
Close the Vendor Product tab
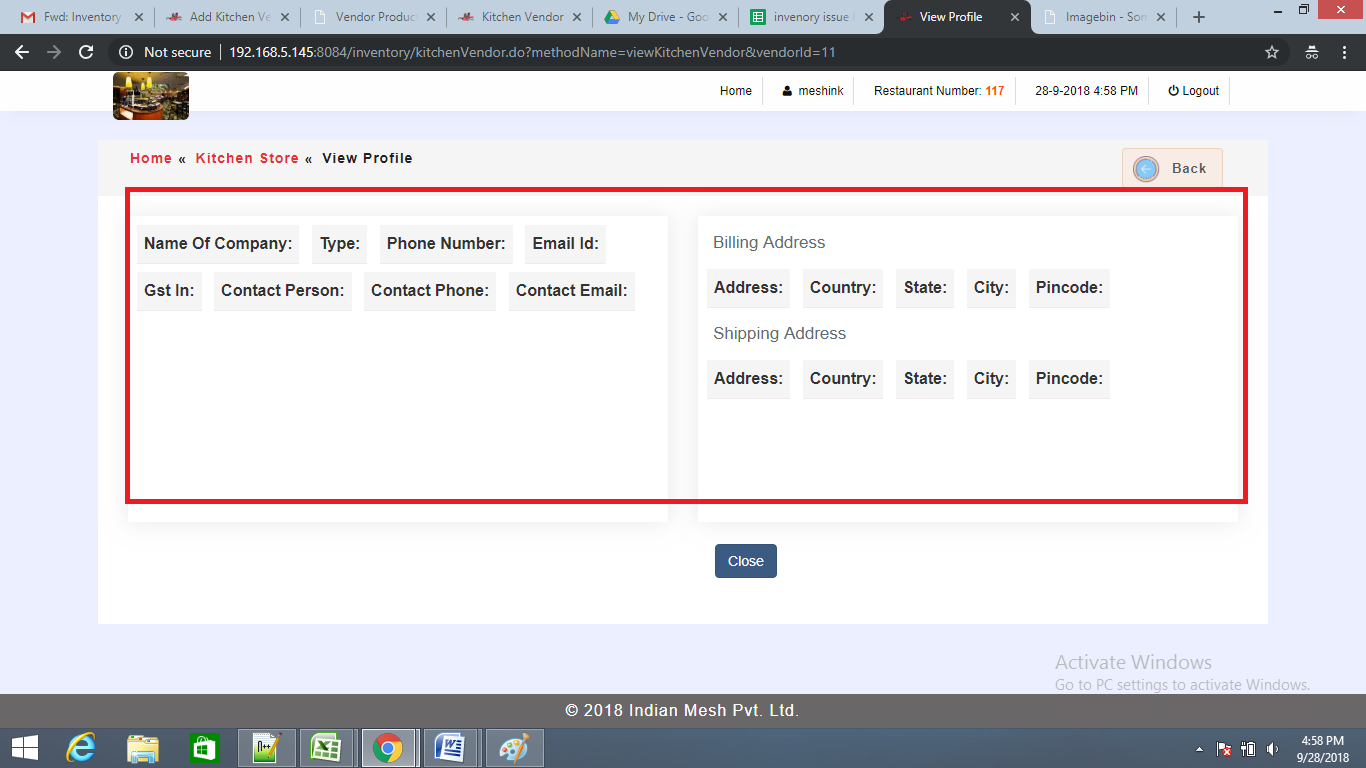point(431,17)
